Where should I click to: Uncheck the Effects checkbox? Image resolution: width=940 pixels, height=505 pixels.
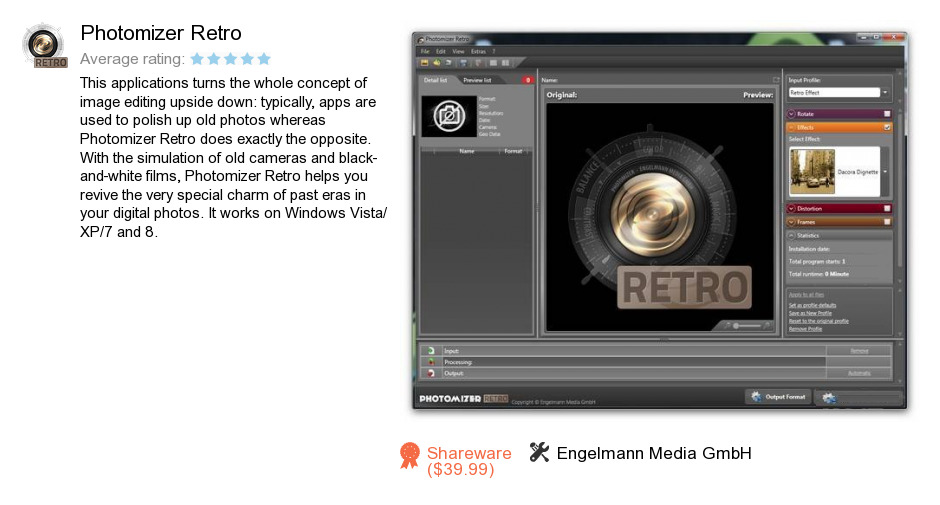point(887,127)
